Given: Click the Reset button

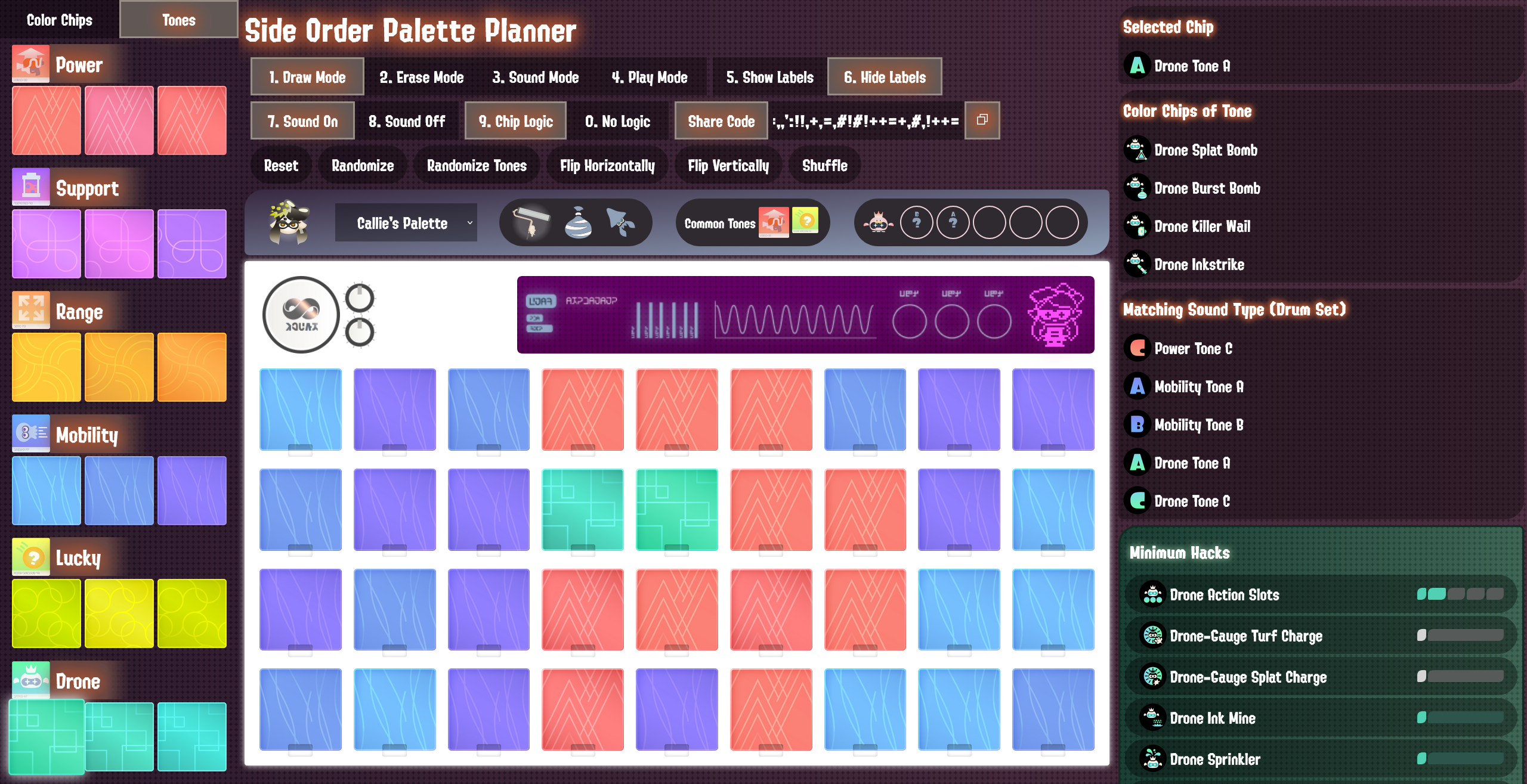Looking at the screenshot, I should coord(281,165).
